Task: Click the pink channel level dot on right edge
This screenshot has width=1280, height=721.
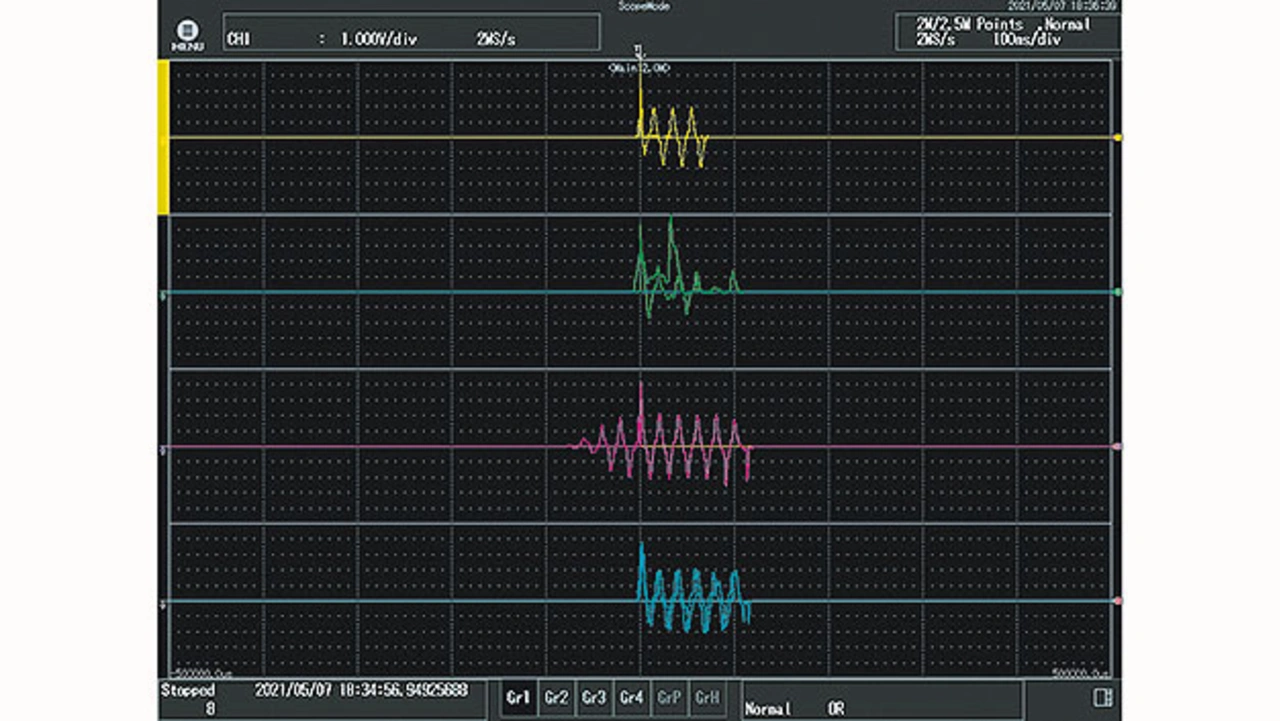Action: [1117, 447]
